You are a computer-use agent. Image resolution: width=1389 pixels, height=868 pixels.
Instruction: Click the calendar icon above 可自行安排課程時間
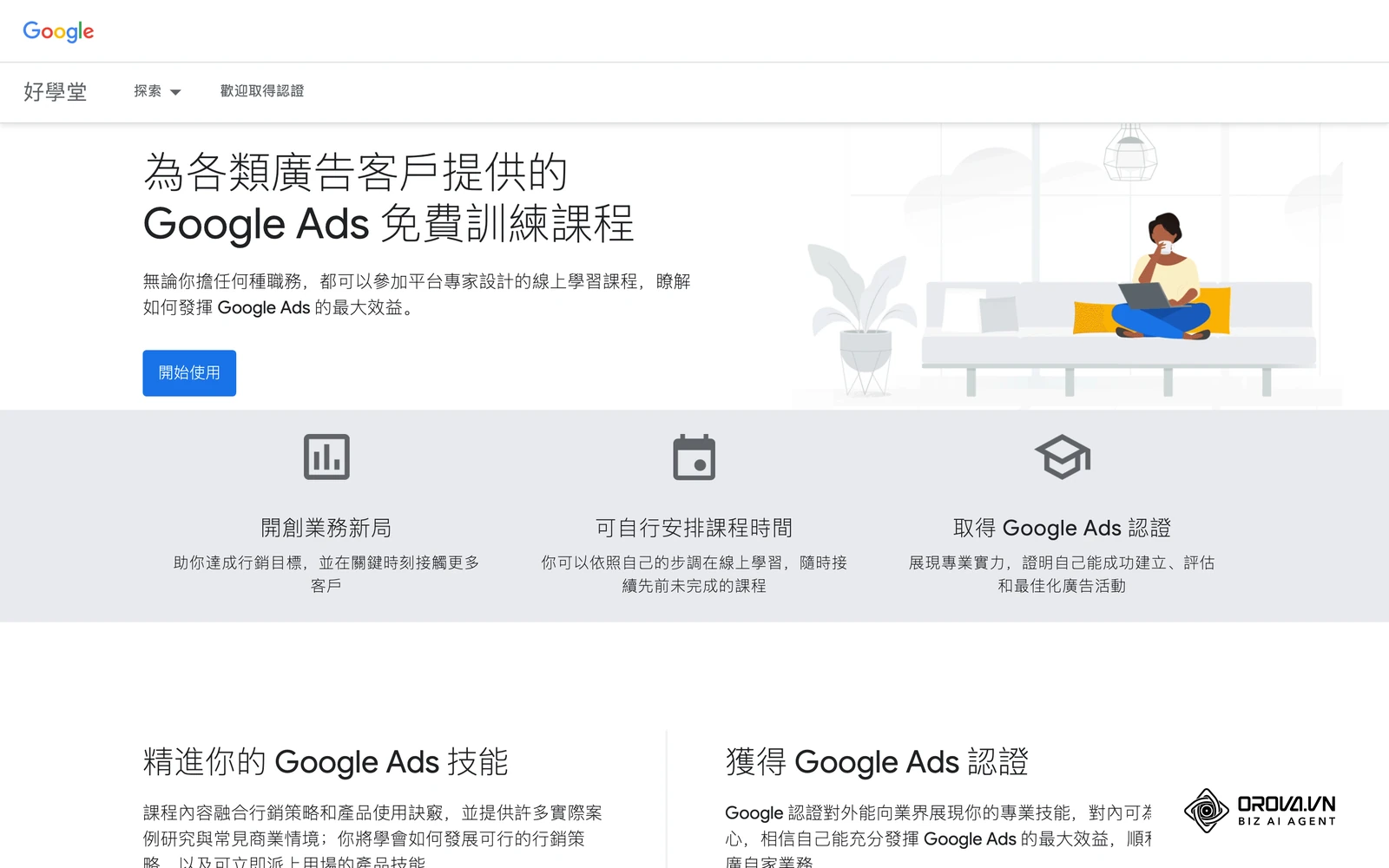(694, 457)
